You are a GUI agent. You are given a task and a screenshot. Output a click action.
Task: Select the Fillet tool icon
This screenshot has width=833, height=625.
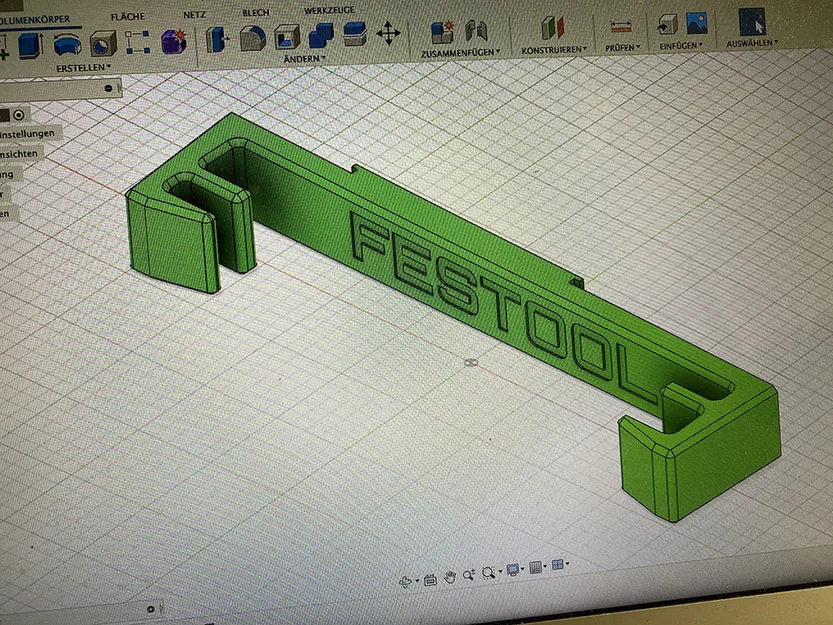tap(253, 38)
